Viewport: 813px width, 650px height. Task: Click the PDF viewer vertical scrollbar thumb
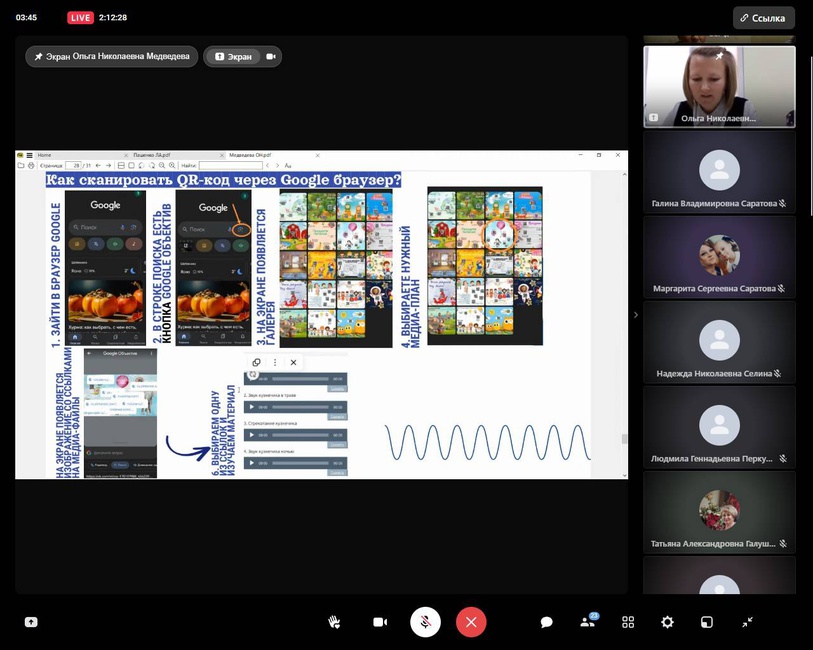point(624,439)
